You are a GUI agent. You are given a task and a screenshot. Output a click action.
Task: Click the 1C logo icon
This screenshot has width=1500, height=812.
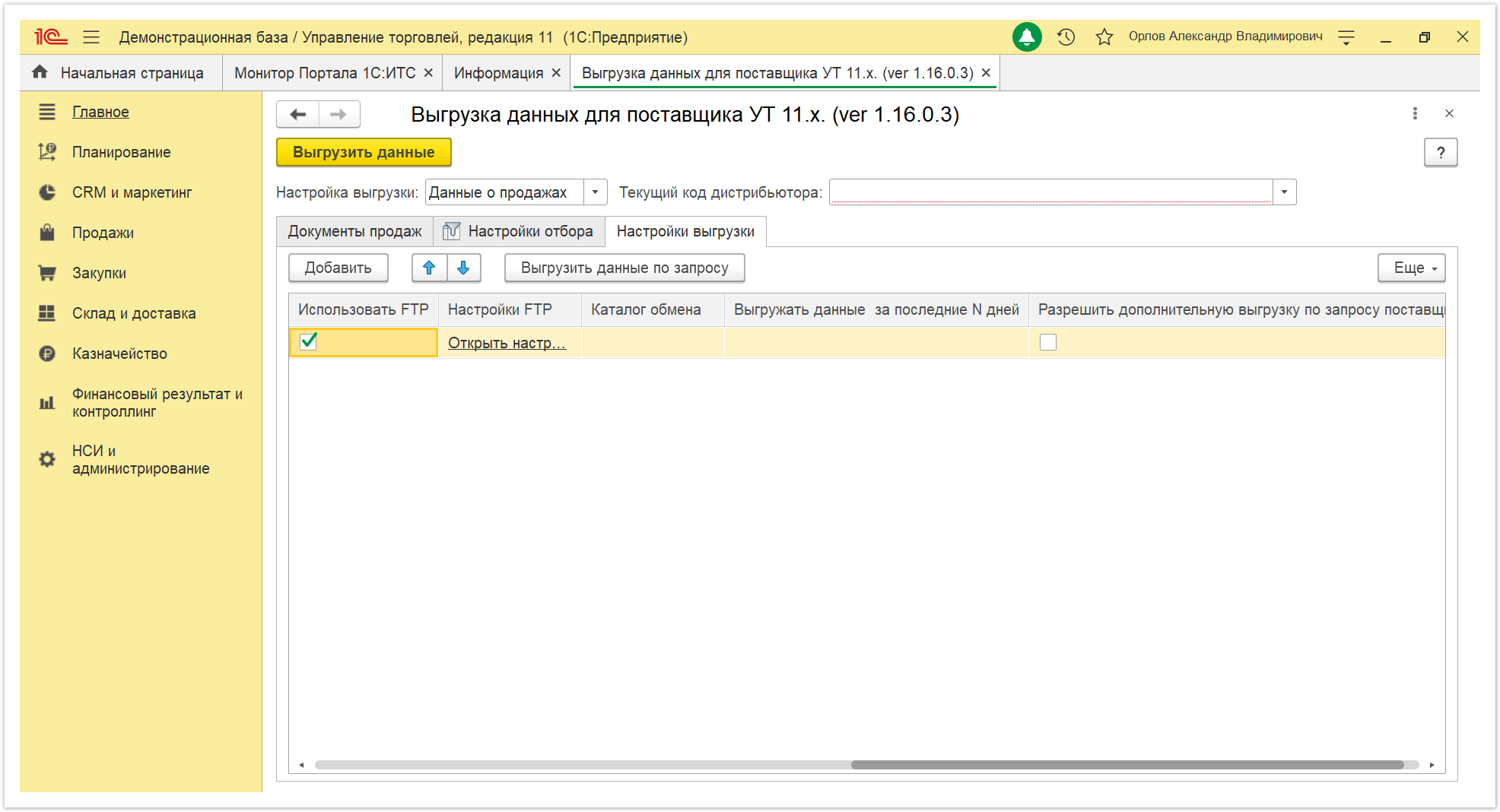50,36
